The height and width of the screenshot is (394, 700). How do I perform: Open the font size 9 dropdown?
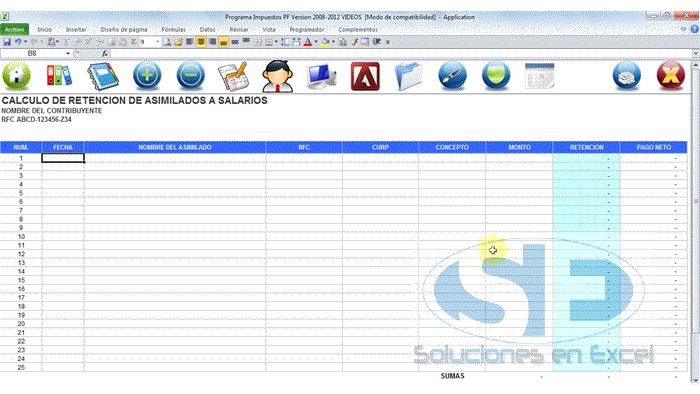tap(158, 42)
